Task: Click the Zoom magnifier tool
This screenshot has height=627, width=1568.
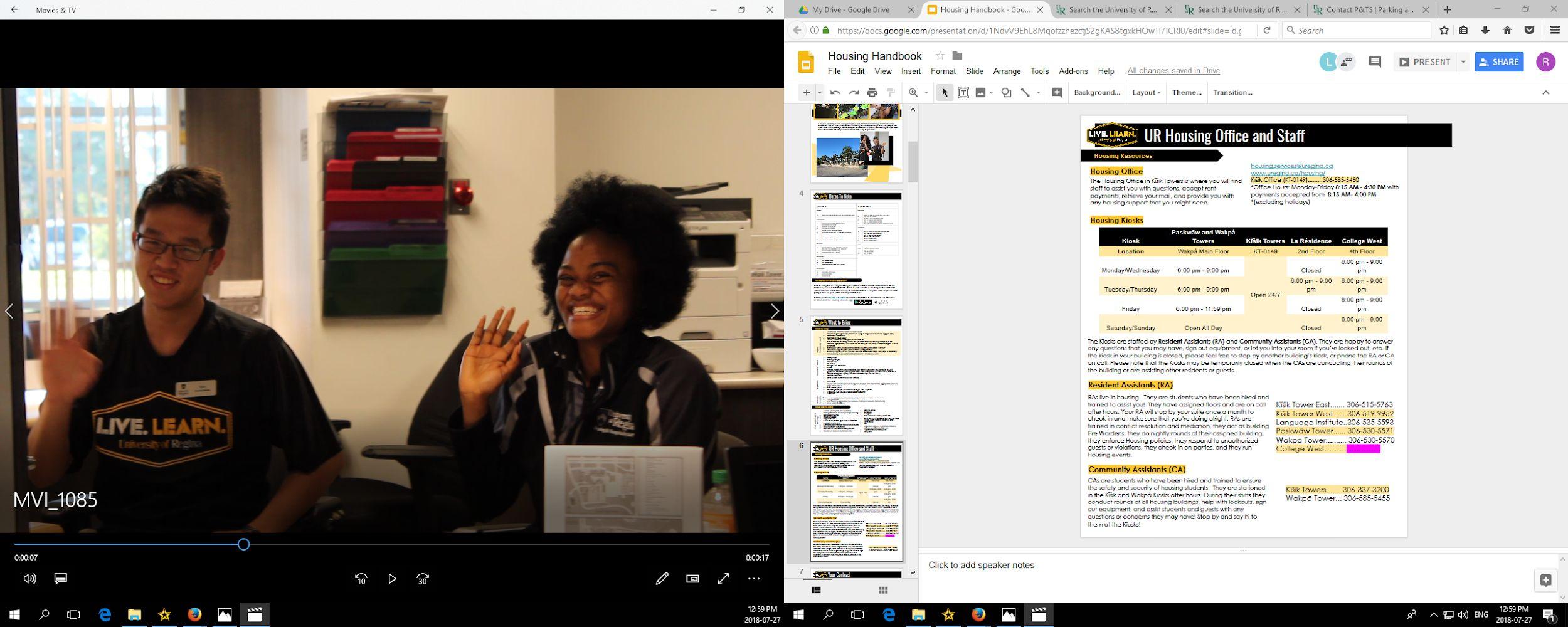Action: [913, 93]
